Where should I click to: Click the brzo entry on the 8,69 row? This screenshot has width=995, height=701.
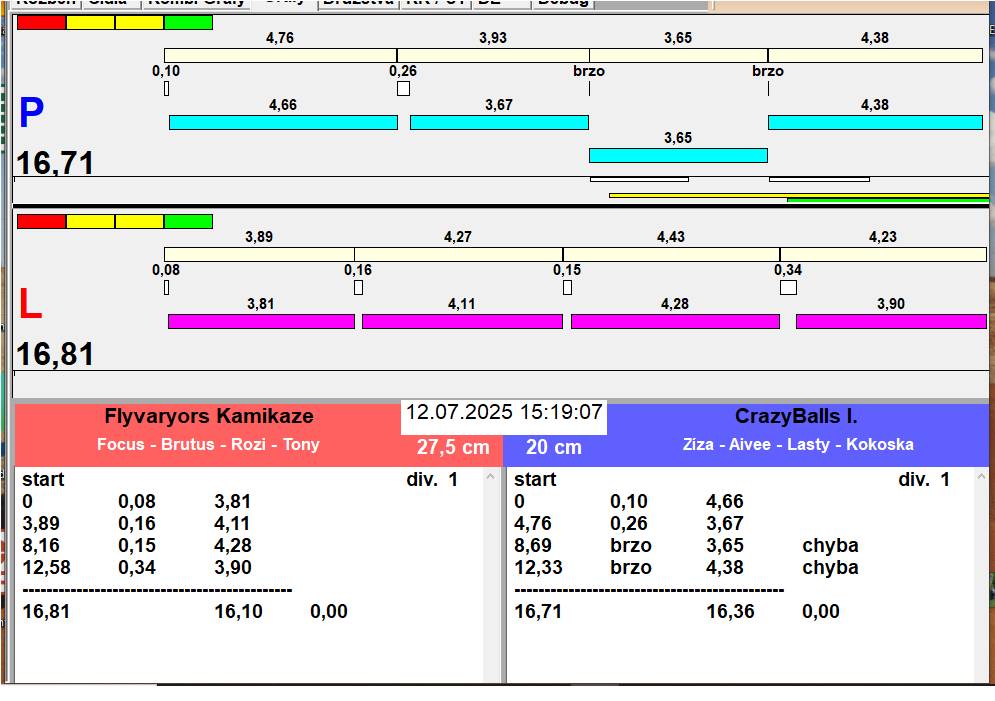tap(631, 545)
